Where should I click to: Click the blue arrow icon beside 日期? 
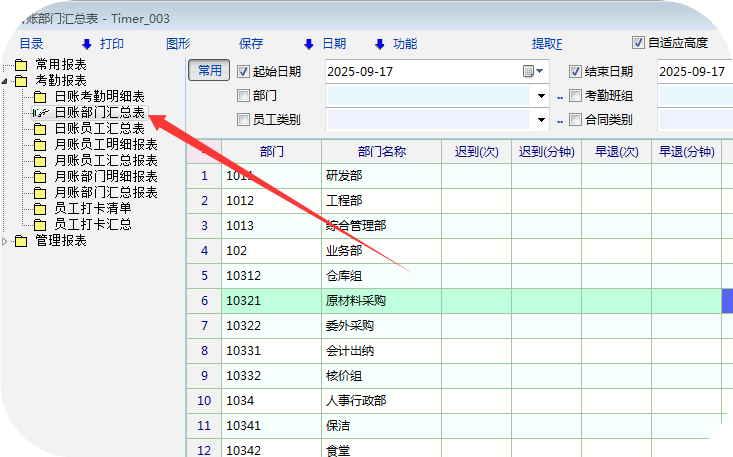coord(307,44)
